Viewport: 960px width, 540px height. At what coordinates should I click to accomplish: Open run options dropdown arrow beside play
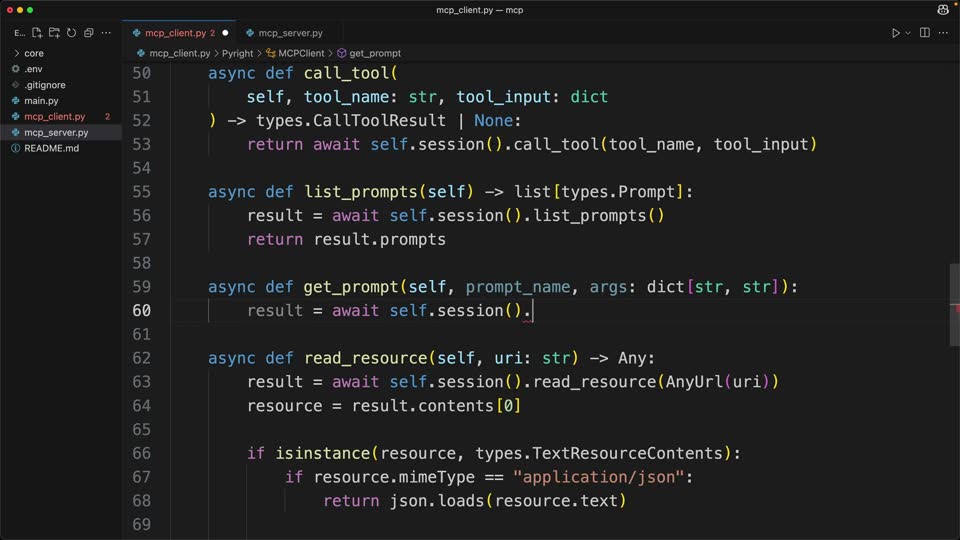click(x=908, y=33)
